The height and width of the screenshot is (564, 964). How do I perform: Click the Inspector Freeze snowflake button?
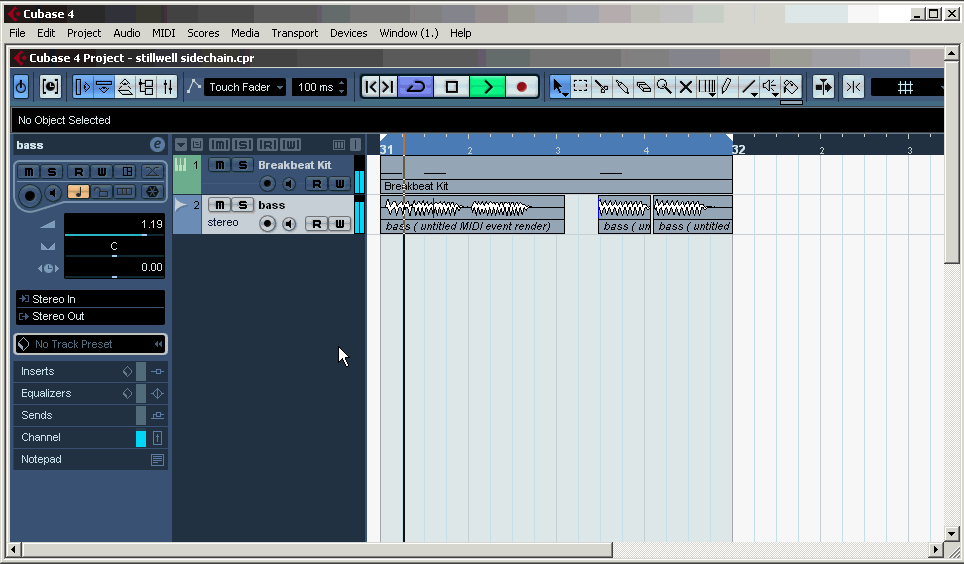click(x=152, y=192)
